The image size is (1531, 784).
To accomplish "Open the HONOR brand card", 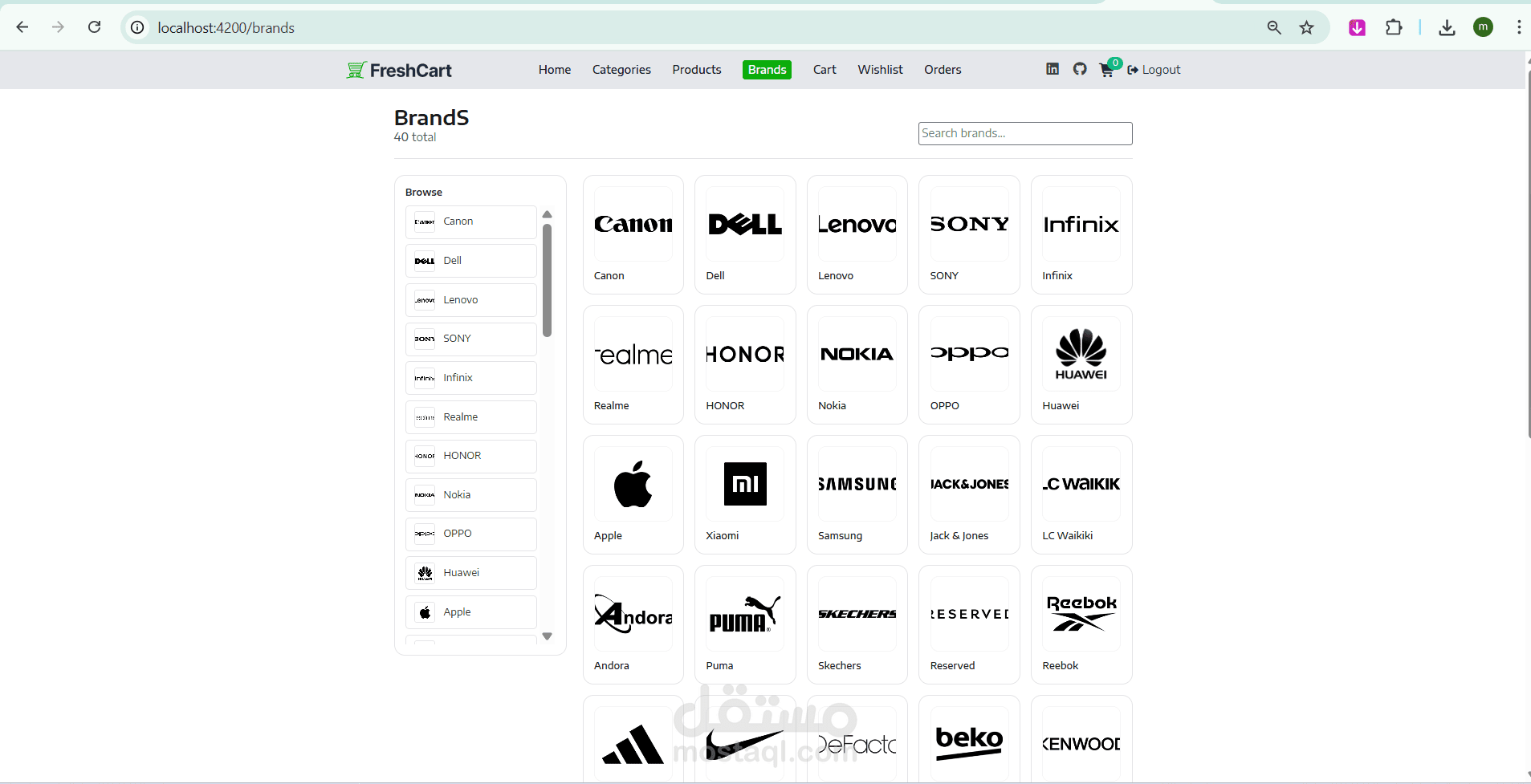I will click(745, 365).
